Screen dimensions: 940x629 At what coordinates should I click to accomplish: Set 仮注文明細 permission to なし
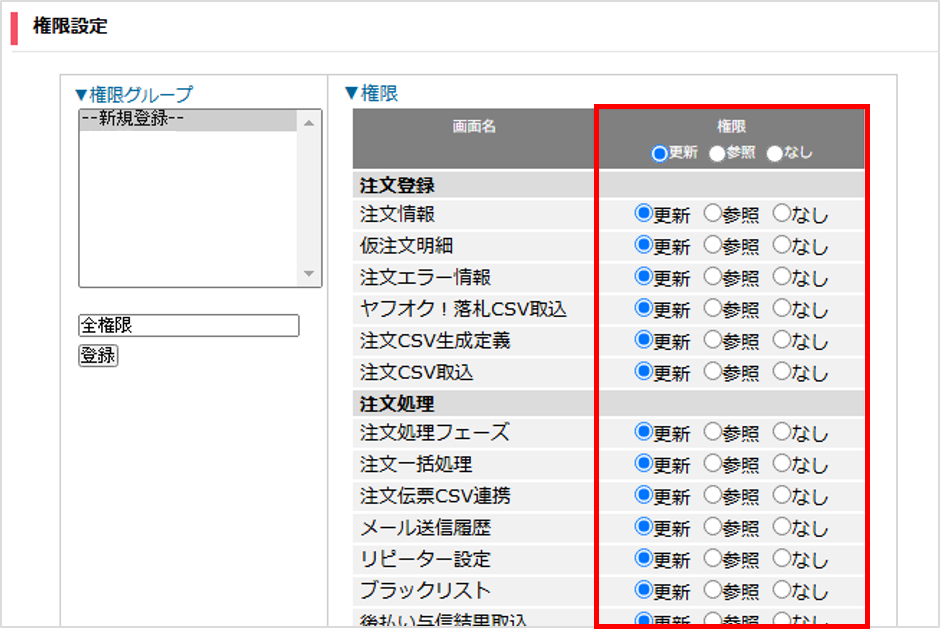pos(782,245)
